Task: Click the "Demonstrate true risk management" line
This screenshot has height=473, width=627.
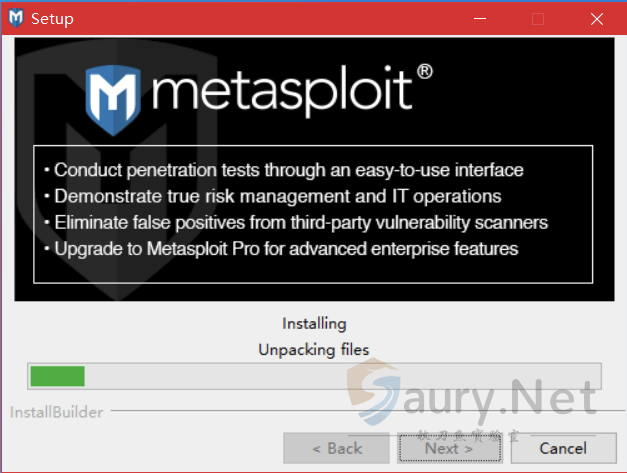Action: (x=278, y=196)
